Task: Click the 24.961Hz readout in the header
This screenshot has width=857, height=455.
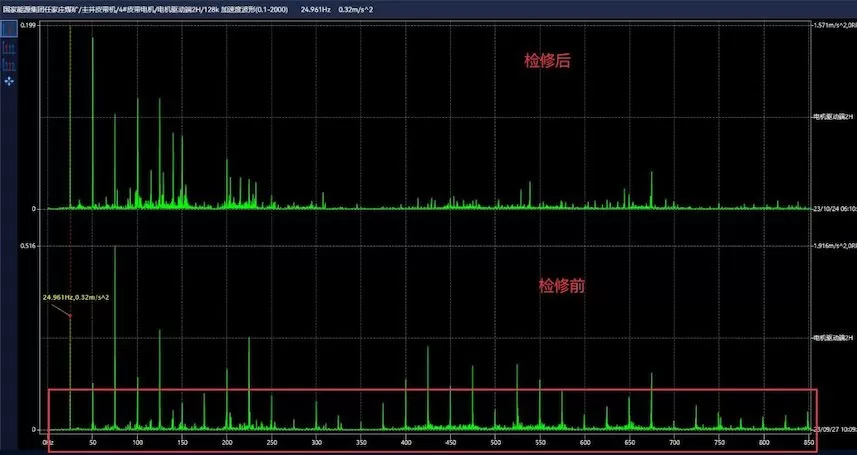Action: [x=318, y=7]
